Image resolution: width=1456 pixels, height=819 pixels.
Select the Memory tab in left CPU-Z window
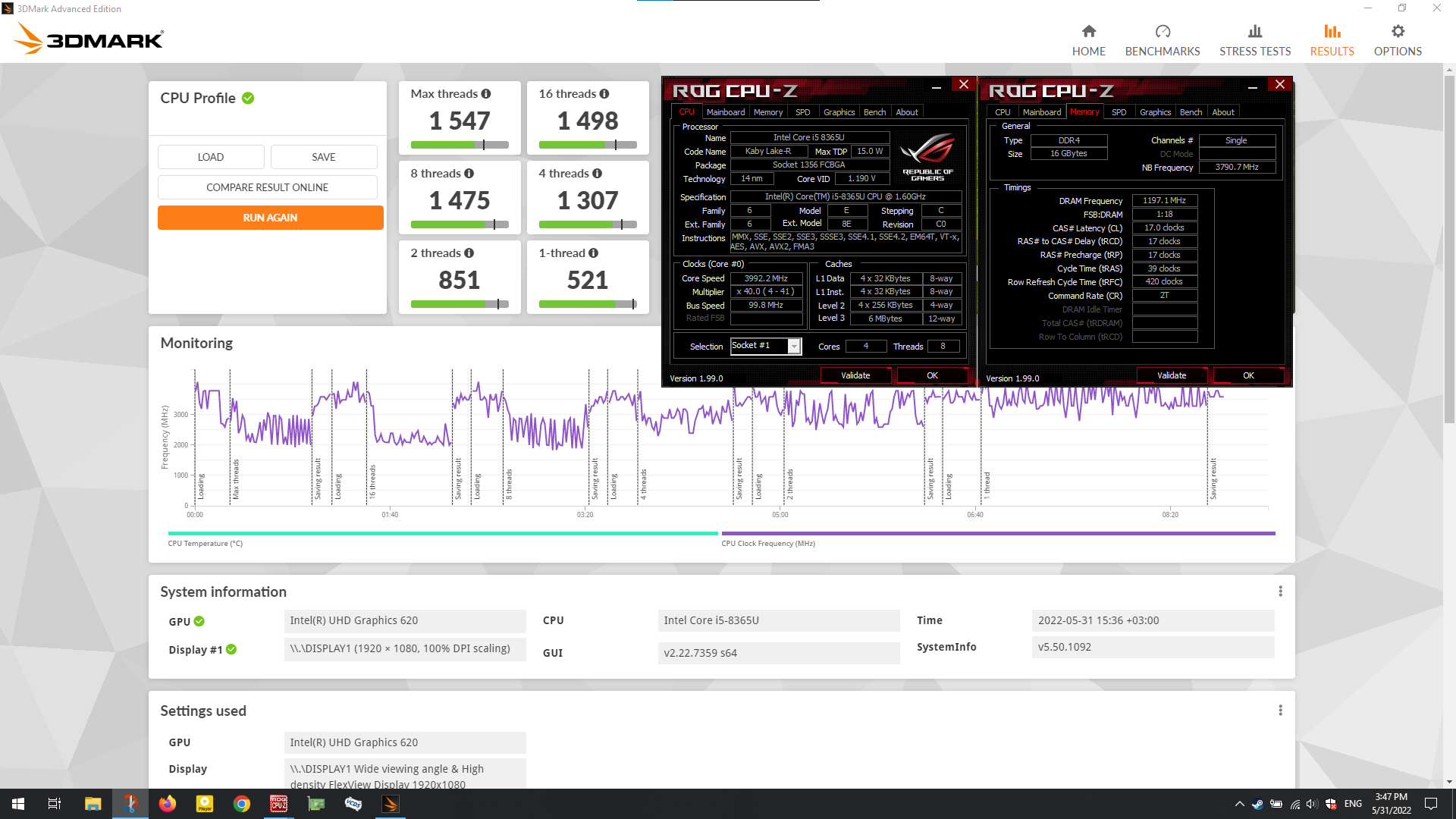[x=768, y=112]
